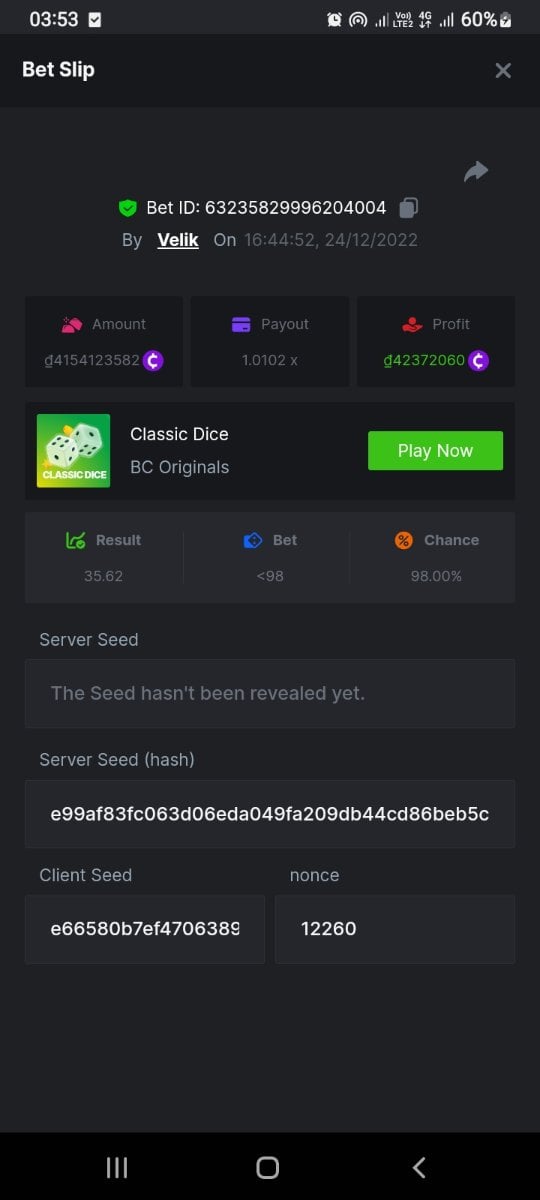Tap the Classic Dice game thumbnail
The image size is (540, 1200).
coord(74,451)
